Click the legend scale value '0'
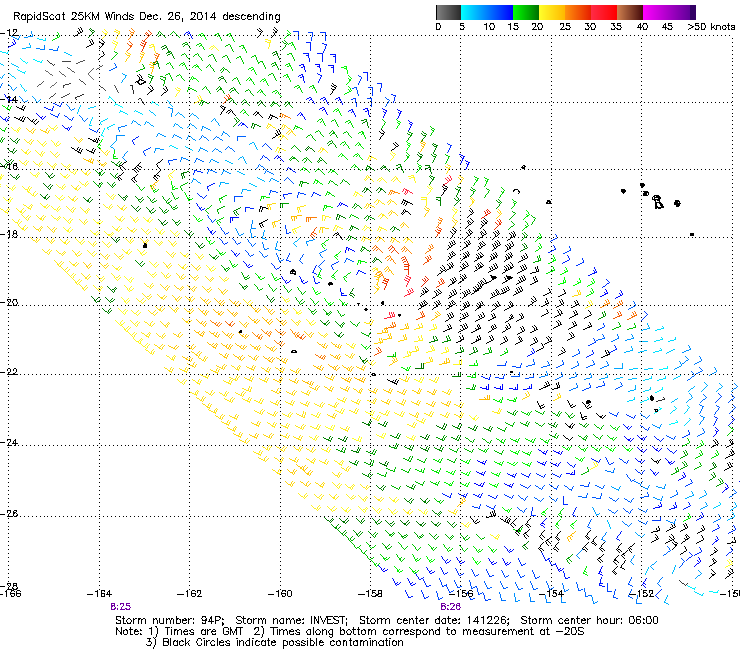740x650 pixels. [438, 27]
